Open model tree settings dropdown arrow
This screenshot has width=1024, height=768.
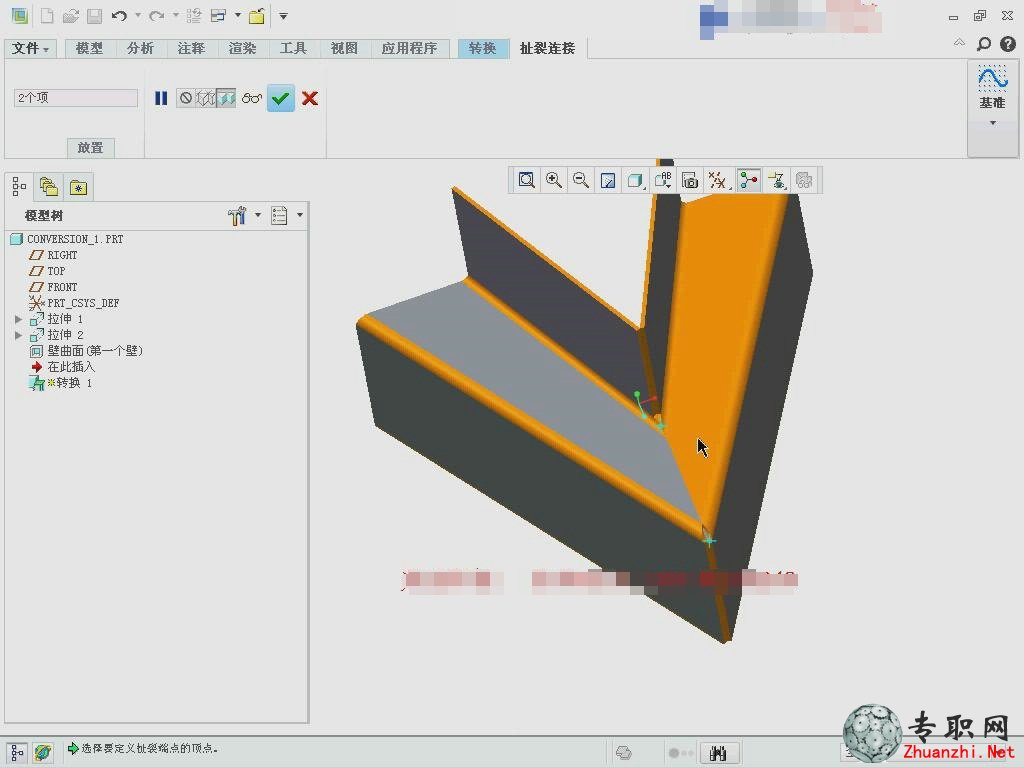(x=258, y=215)
